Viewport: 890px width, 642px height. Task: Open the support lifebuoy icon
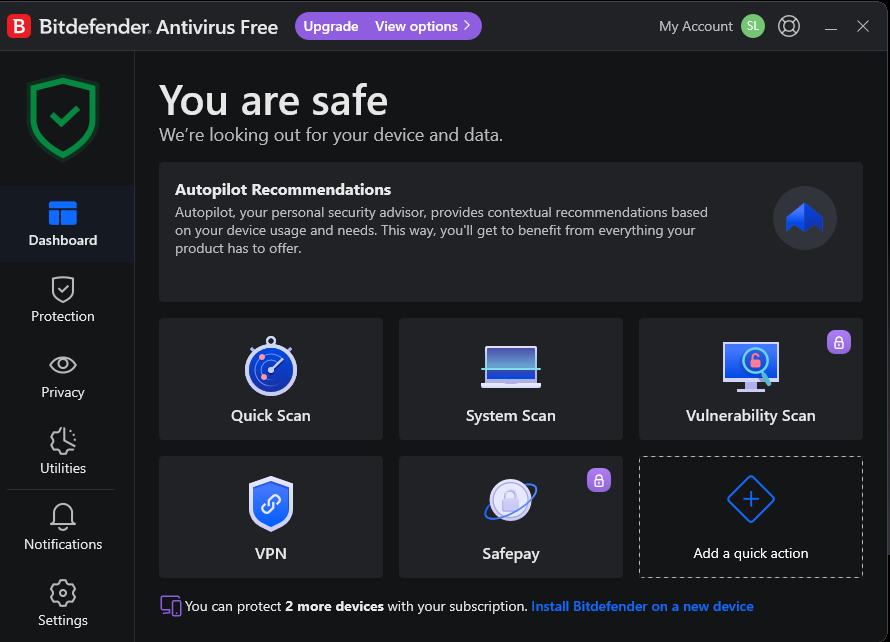(788, 26)
